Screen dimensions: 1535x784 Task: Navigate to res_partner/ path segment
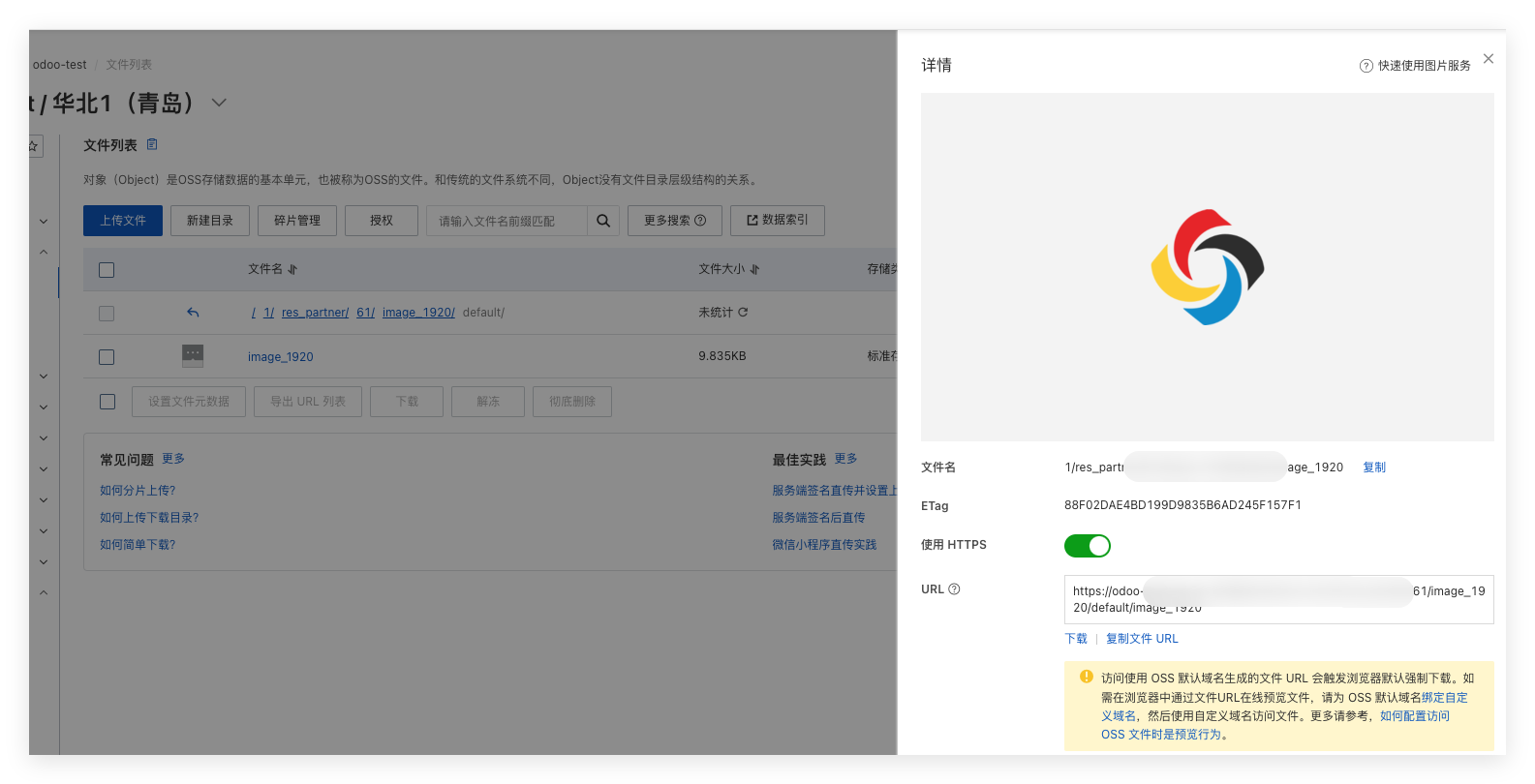[x=315, y=313]
